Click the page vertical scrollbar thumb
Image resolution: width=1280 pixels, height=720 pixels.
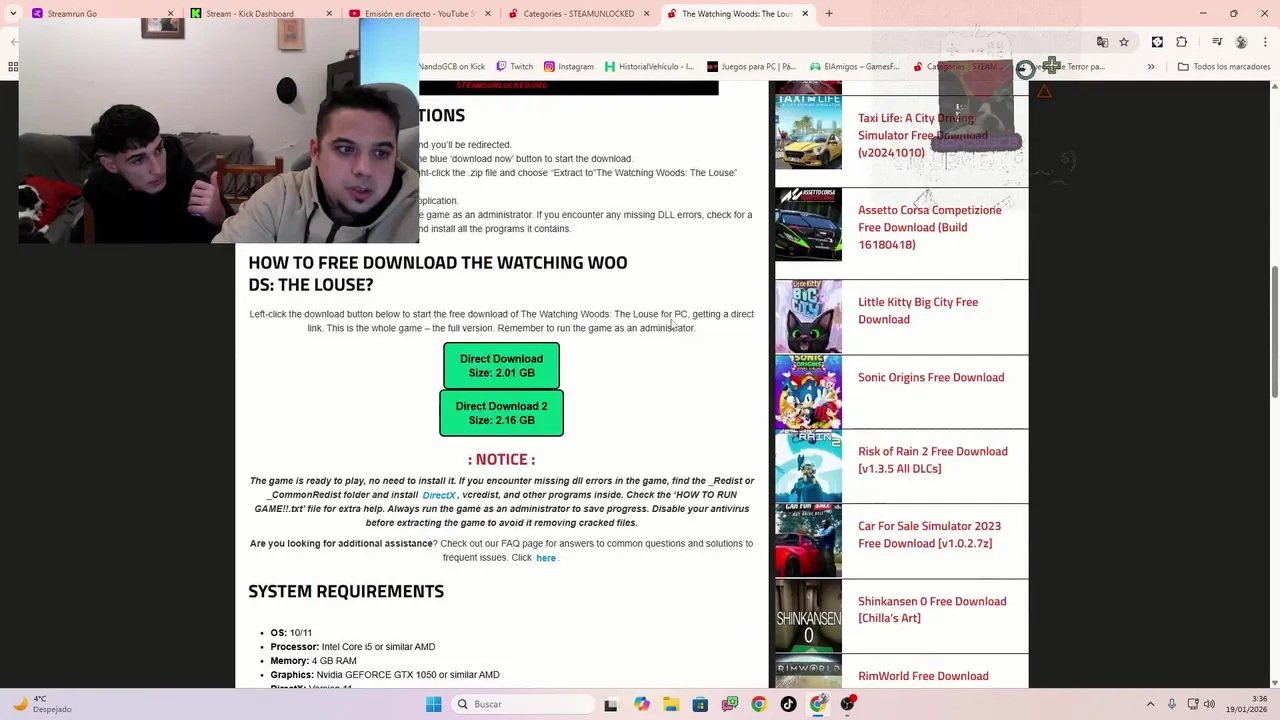1274,331
